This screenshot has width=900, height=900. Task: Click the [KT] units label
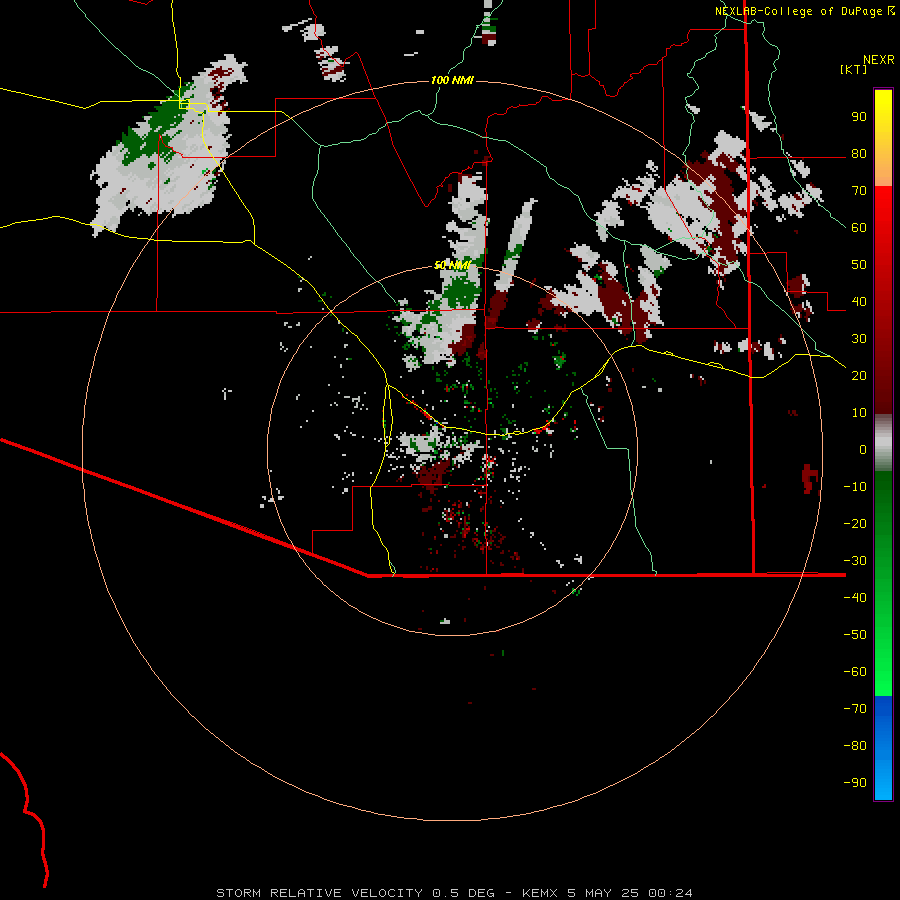point(853,69)
